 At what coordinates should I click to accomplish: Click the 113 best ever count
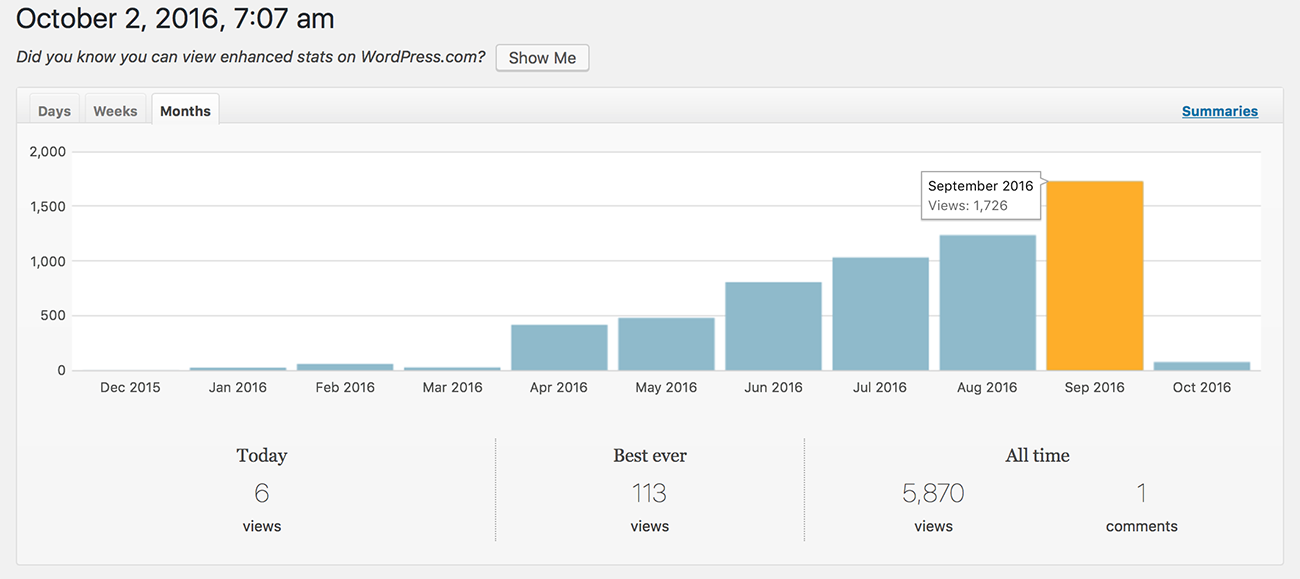tap(650, 493)
